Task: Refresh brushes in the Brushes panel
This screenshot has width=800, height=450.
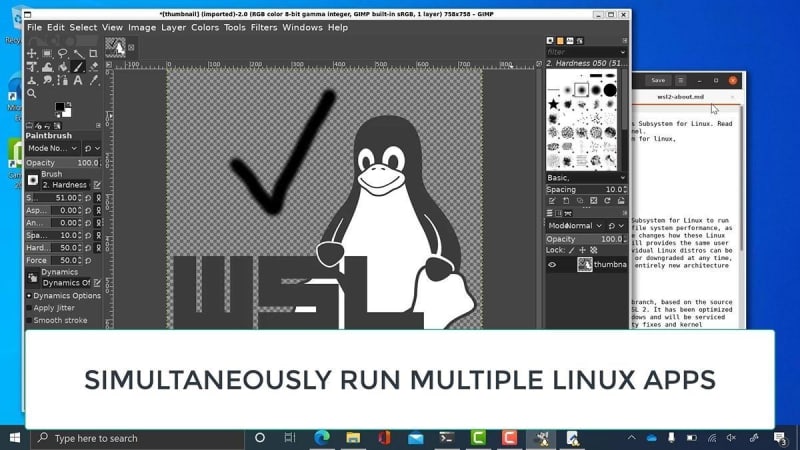Action: click(x=607, y=201)
